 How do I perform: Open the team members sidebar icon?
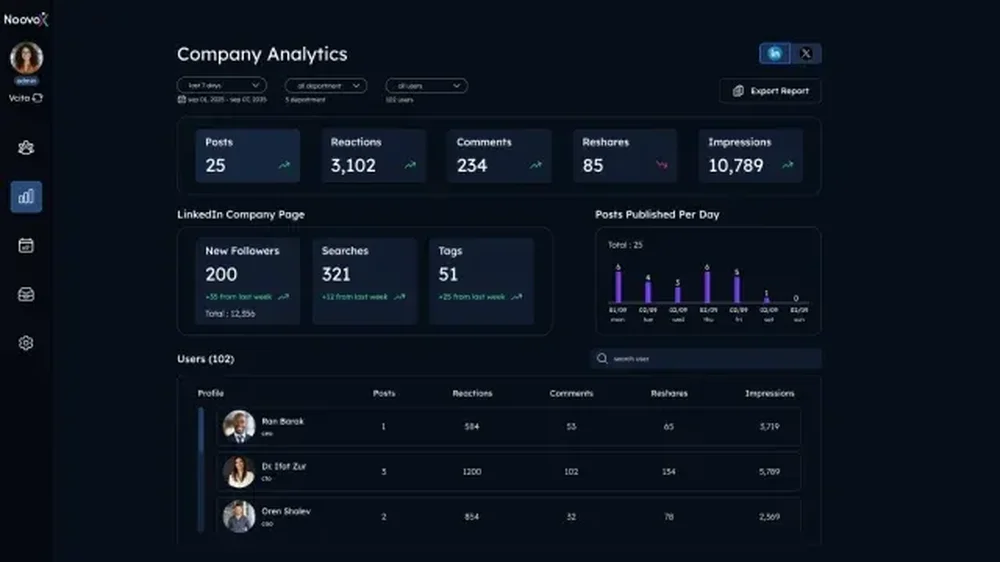pos(26,148)
